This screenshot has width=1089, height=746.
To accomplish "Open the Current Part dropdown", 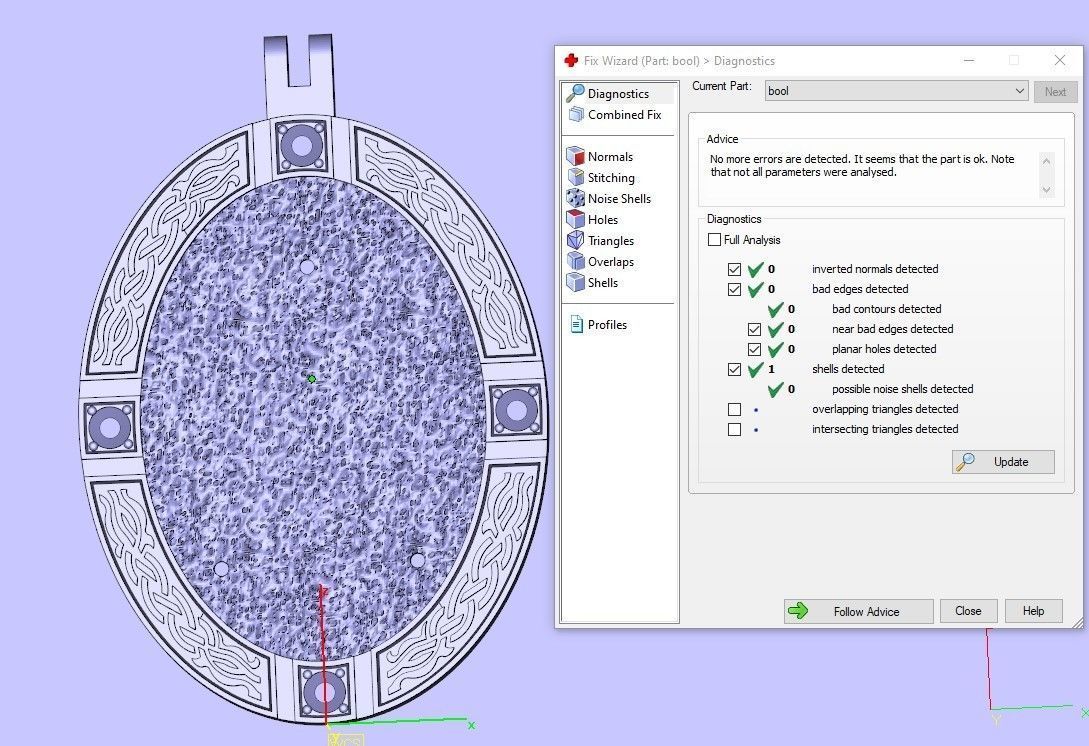I will click(896, 91).
